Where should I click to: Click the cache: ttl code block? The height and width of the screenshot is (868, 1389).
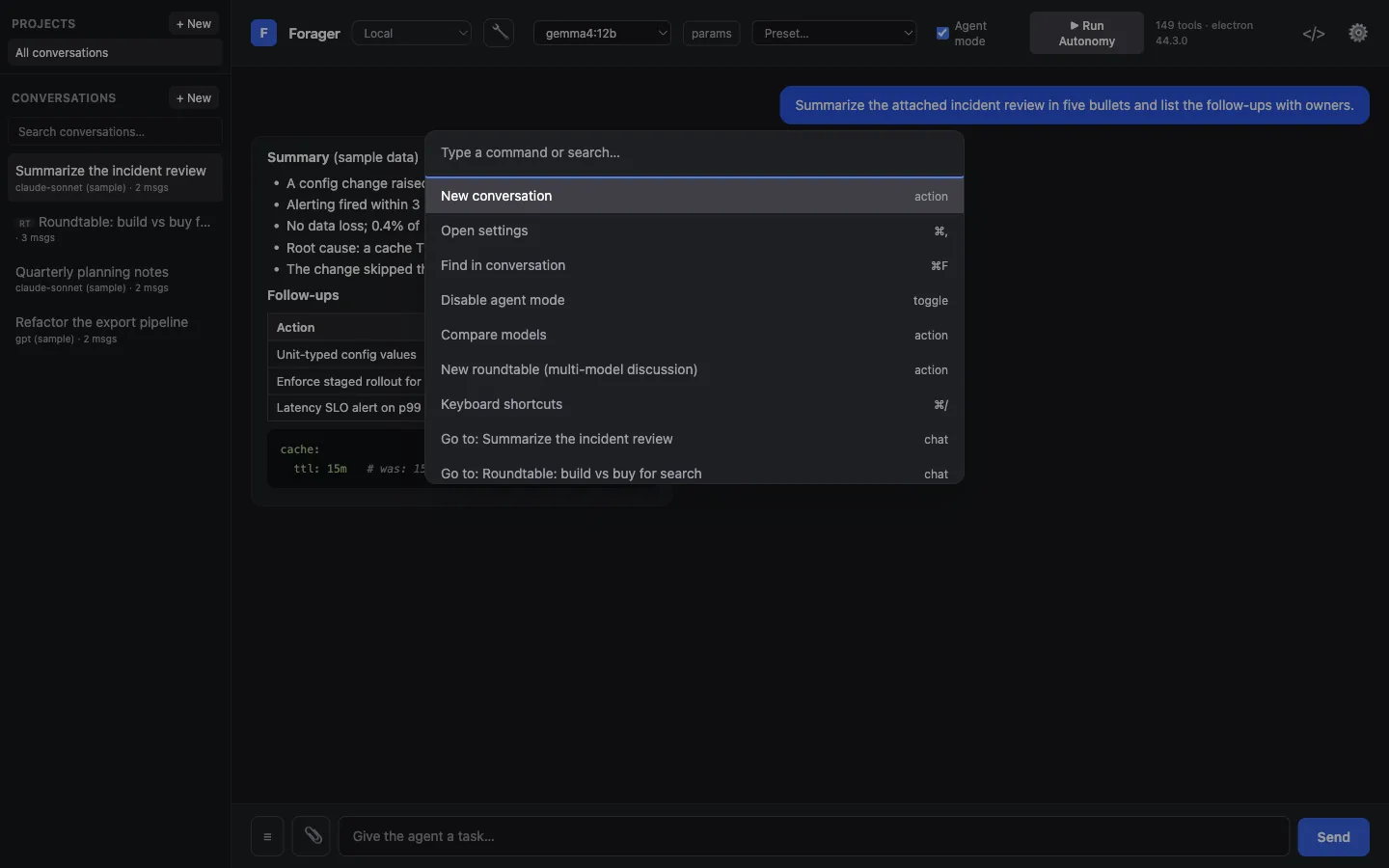tap(347, 459)
